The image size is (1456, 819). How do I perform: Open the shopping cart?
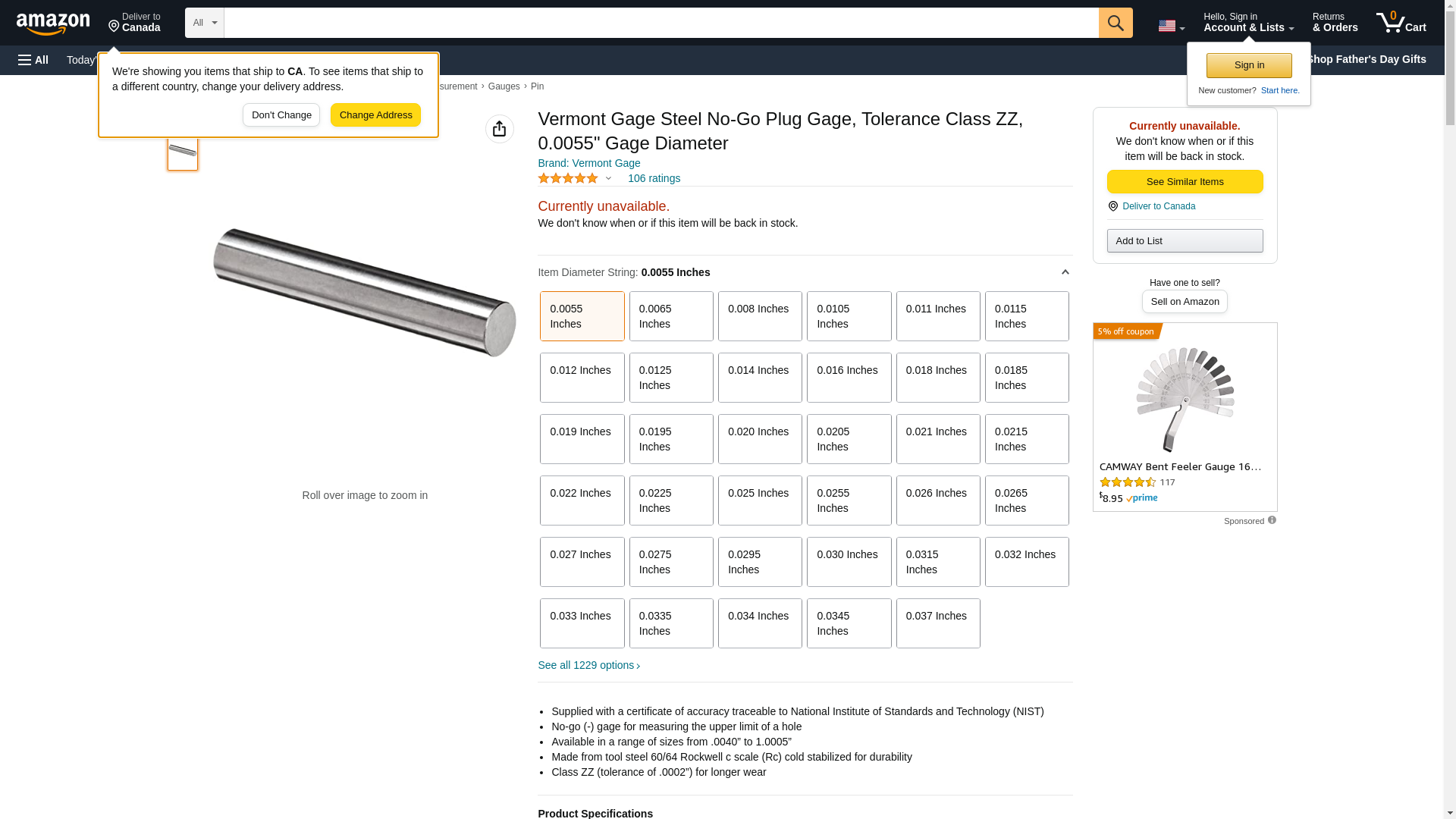[1401, 23]
